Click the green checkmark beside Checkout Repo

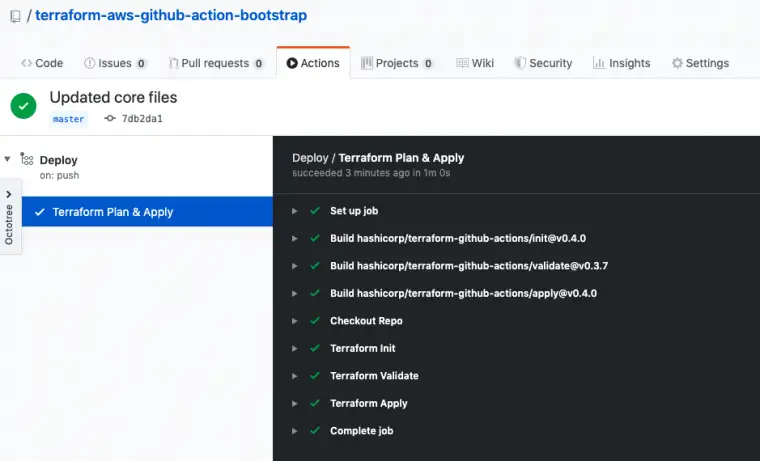click(315, 321)
